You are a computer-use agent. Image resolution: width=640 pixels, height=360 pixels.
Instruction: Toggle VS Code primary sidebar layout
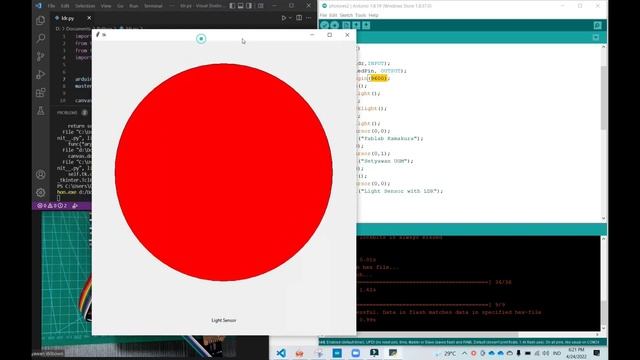(x=232, y=6)
